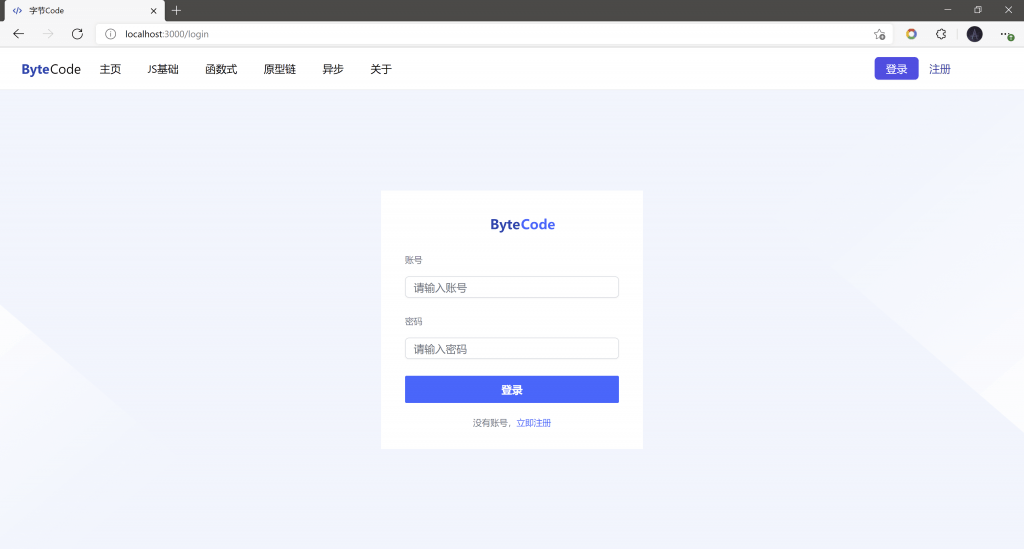
Task: Close the 字节Code browser tab
Action: click(153, 11)
